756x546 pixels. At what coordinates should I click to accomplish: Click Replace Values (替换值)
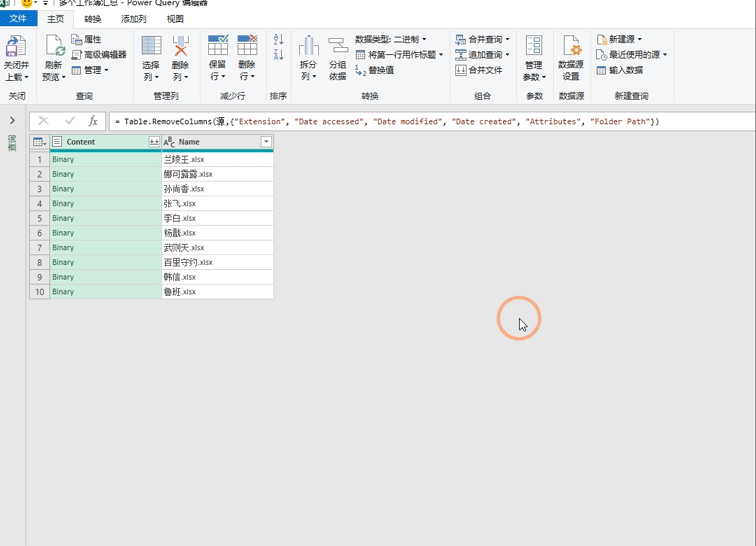coord(375,70)
